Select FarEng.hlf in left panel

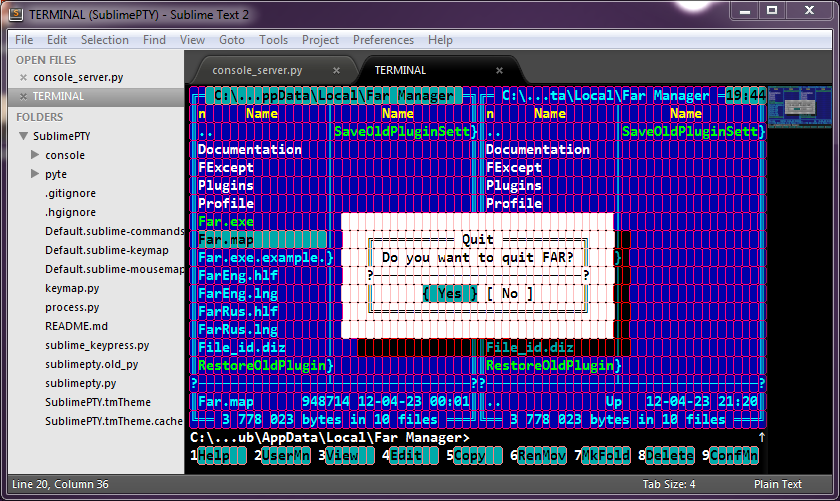point(238,275)
